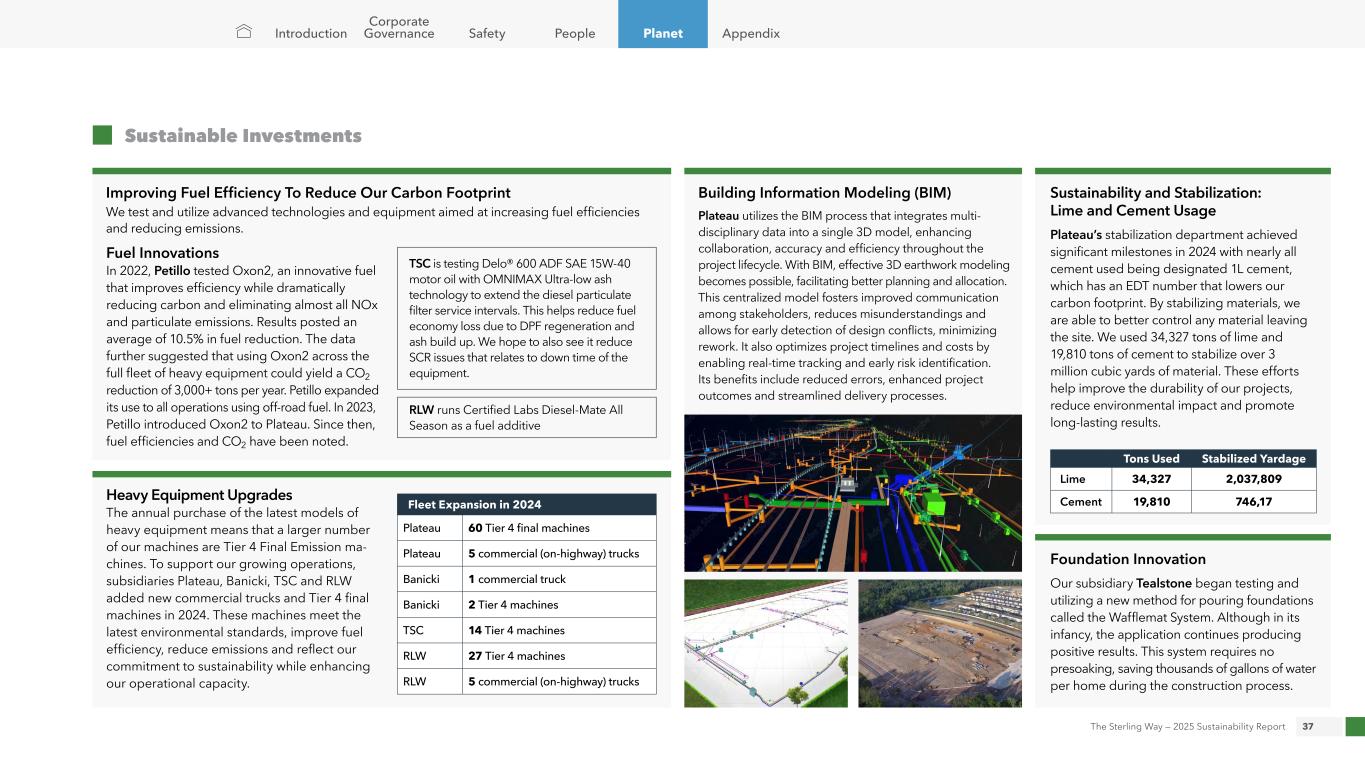Open the white site plan rendering thumbnail

[x=765, y=643]
